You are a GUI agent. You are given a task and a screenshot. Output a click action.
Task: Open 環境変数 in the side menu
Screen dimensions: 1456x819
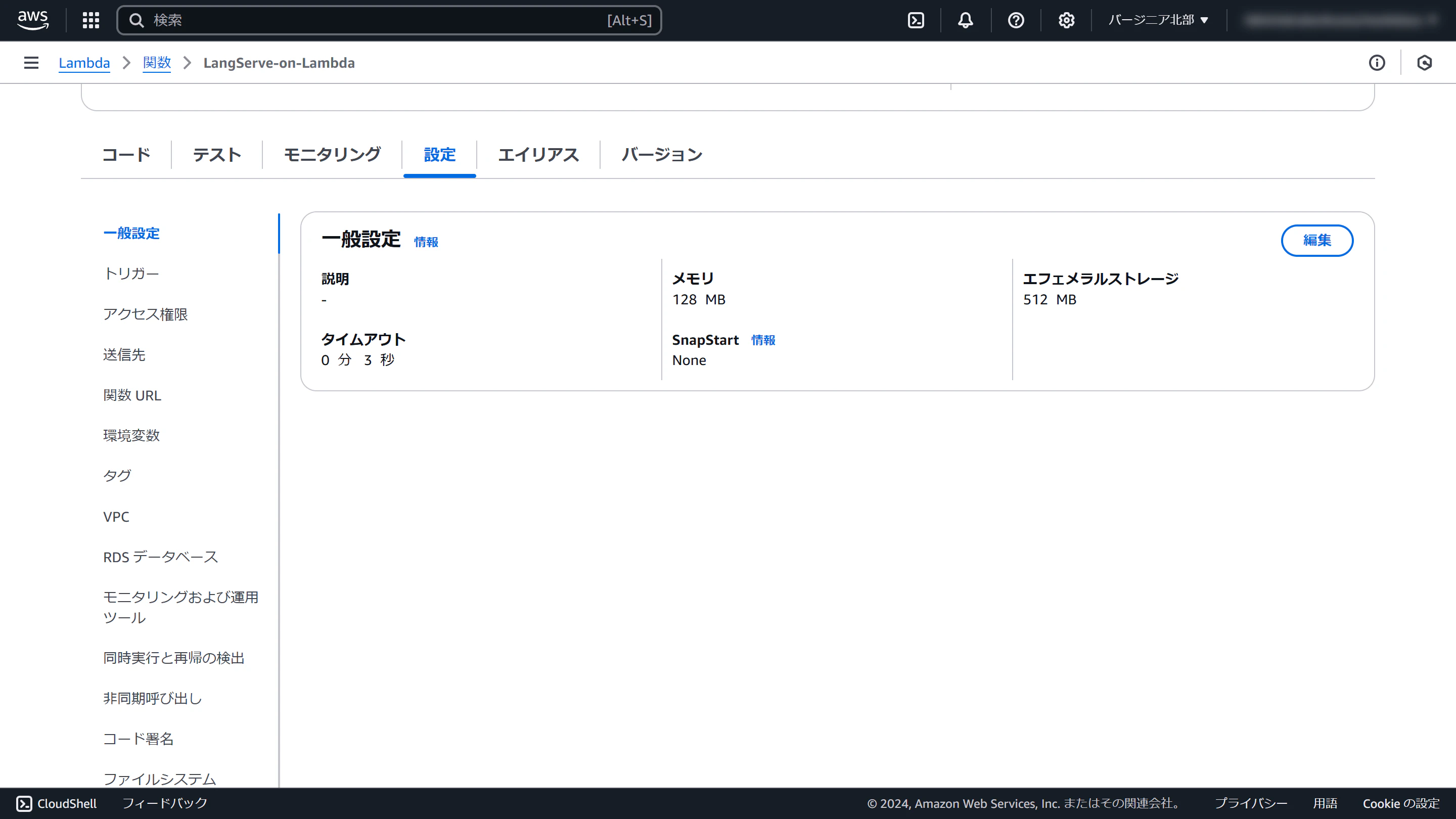[x=131, y=436]
